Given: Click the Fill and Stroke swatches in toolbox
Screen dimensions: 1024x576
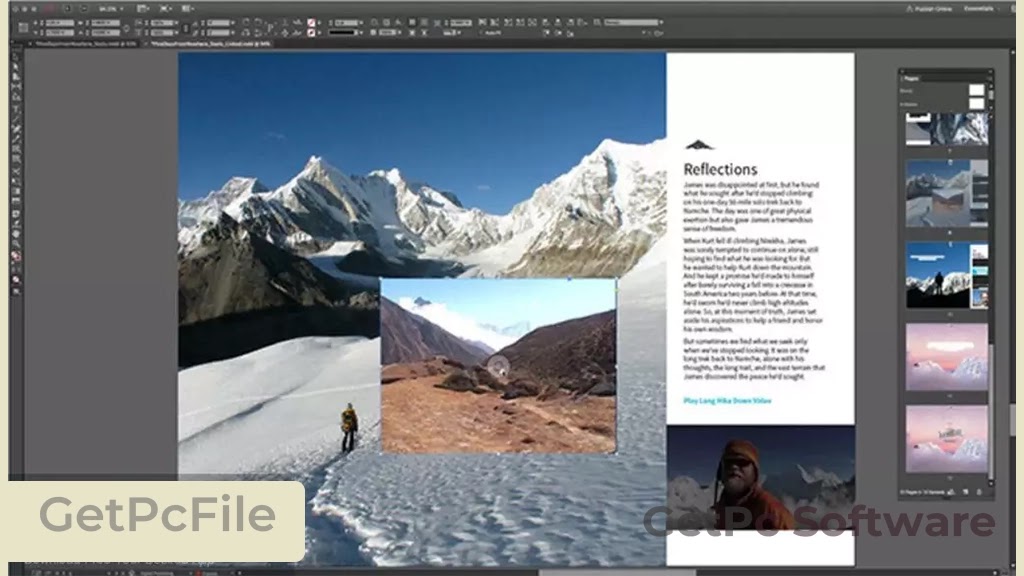Looking at the screenshot, I should click(16, 257).
